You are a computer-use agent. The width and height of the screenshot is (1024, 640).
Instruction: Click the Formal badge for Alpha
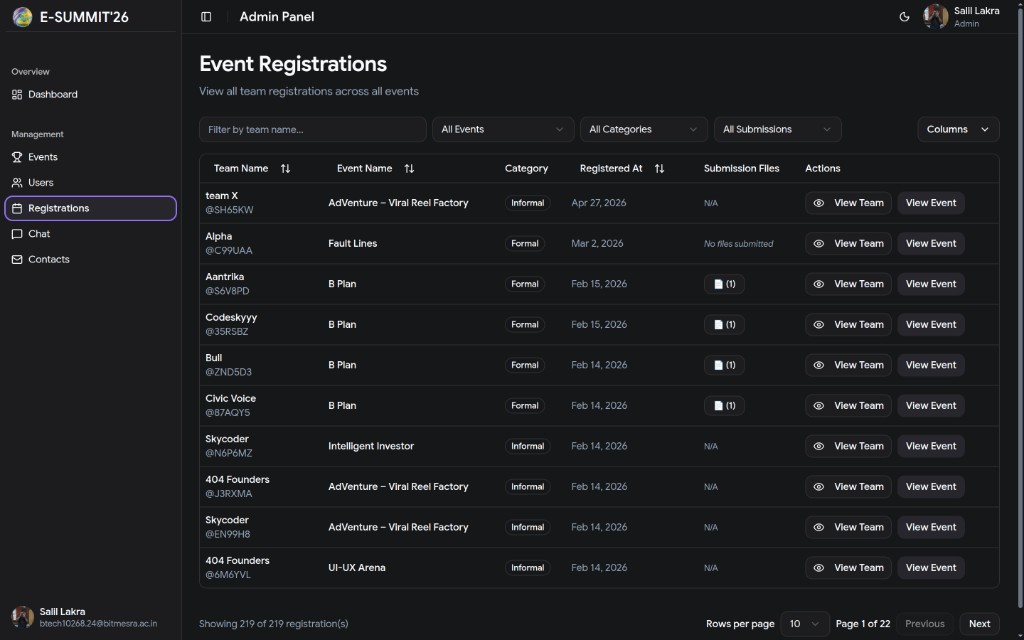pos(525,244)
